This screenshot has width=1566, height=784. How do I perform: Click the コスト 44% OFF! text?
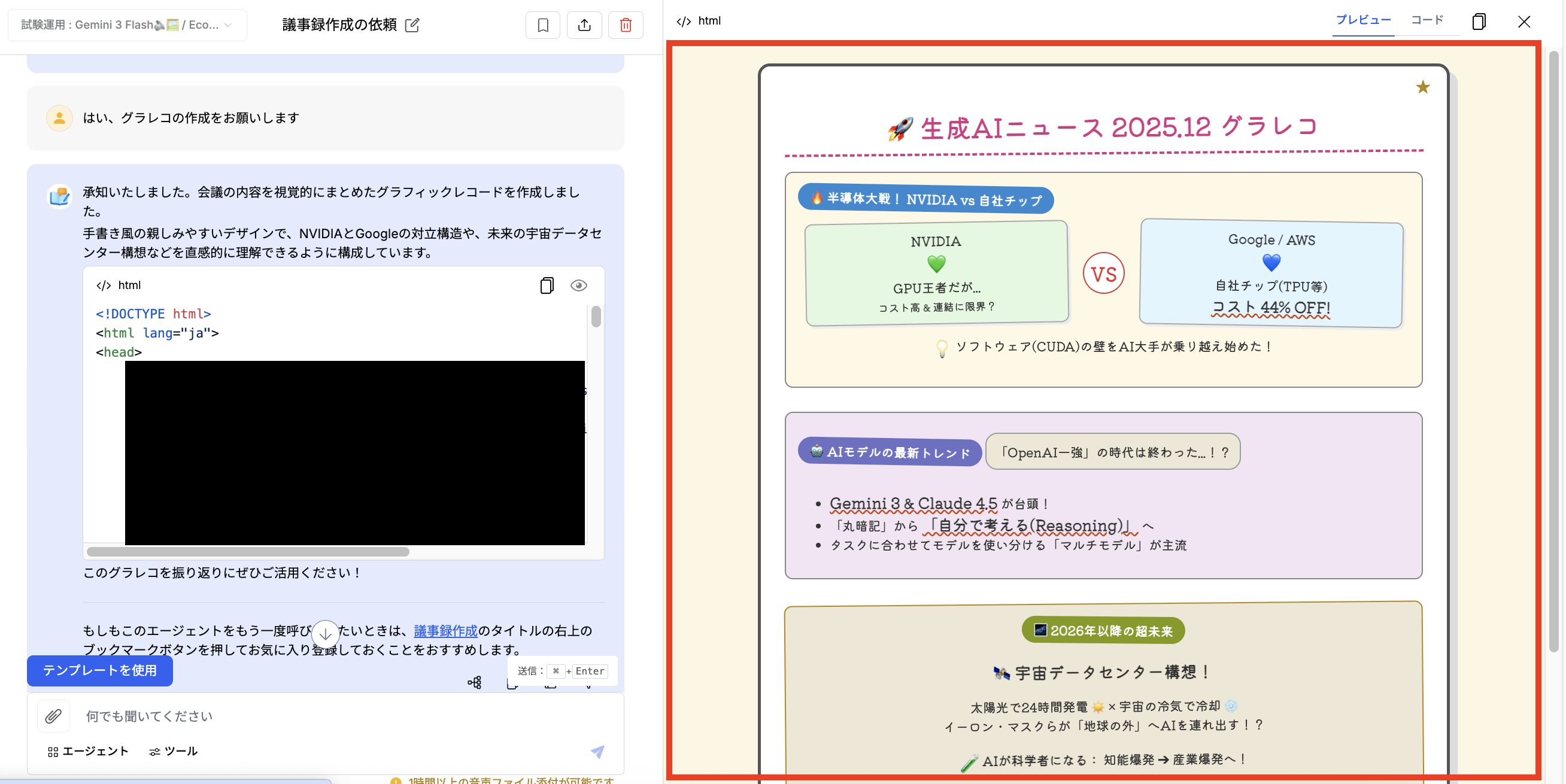pyautogui.click(x=1271, y=308)
